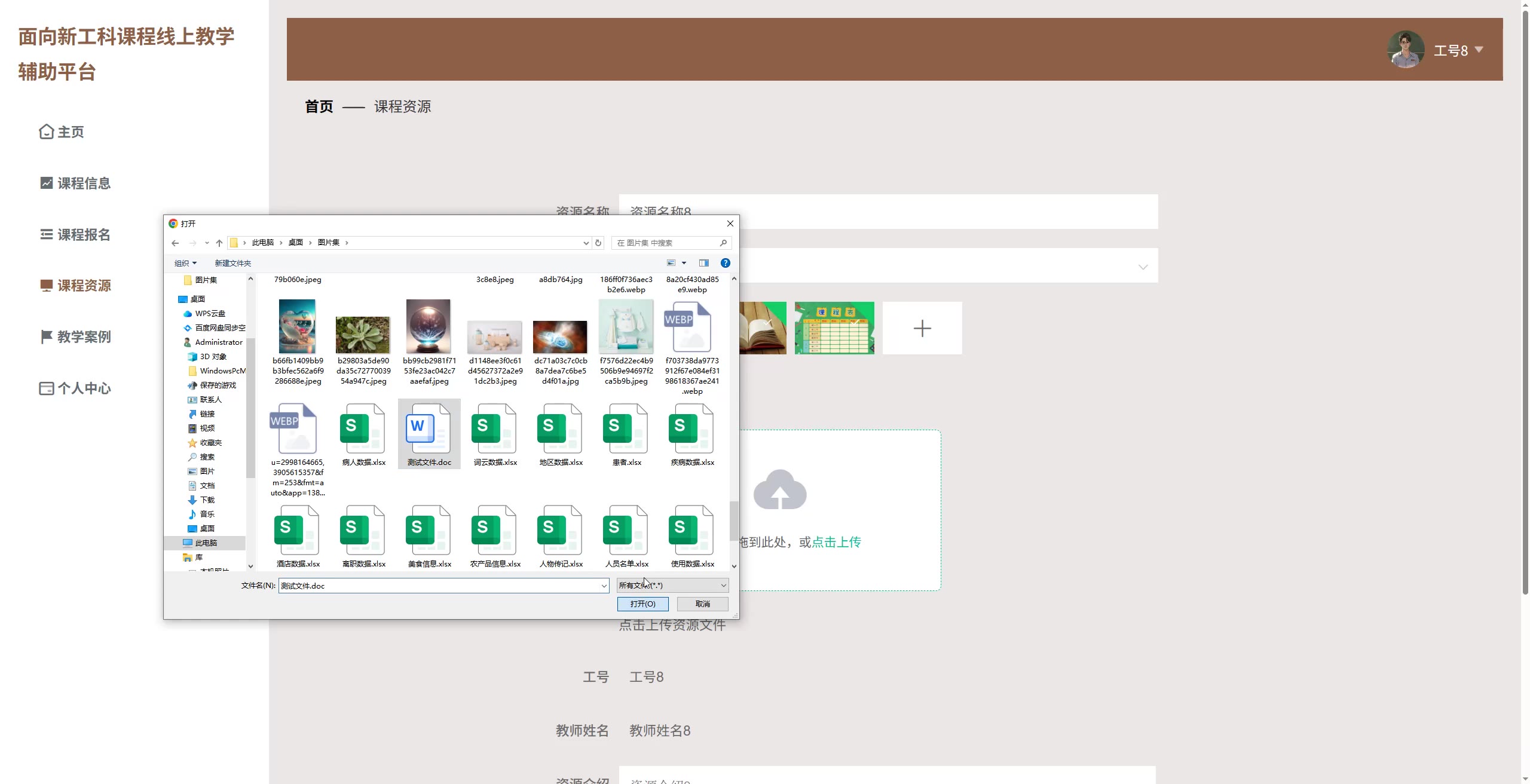This screenshot has width=1530, height=784.
Task: Select the timetable image thumbnail
Action: point(834,328)
